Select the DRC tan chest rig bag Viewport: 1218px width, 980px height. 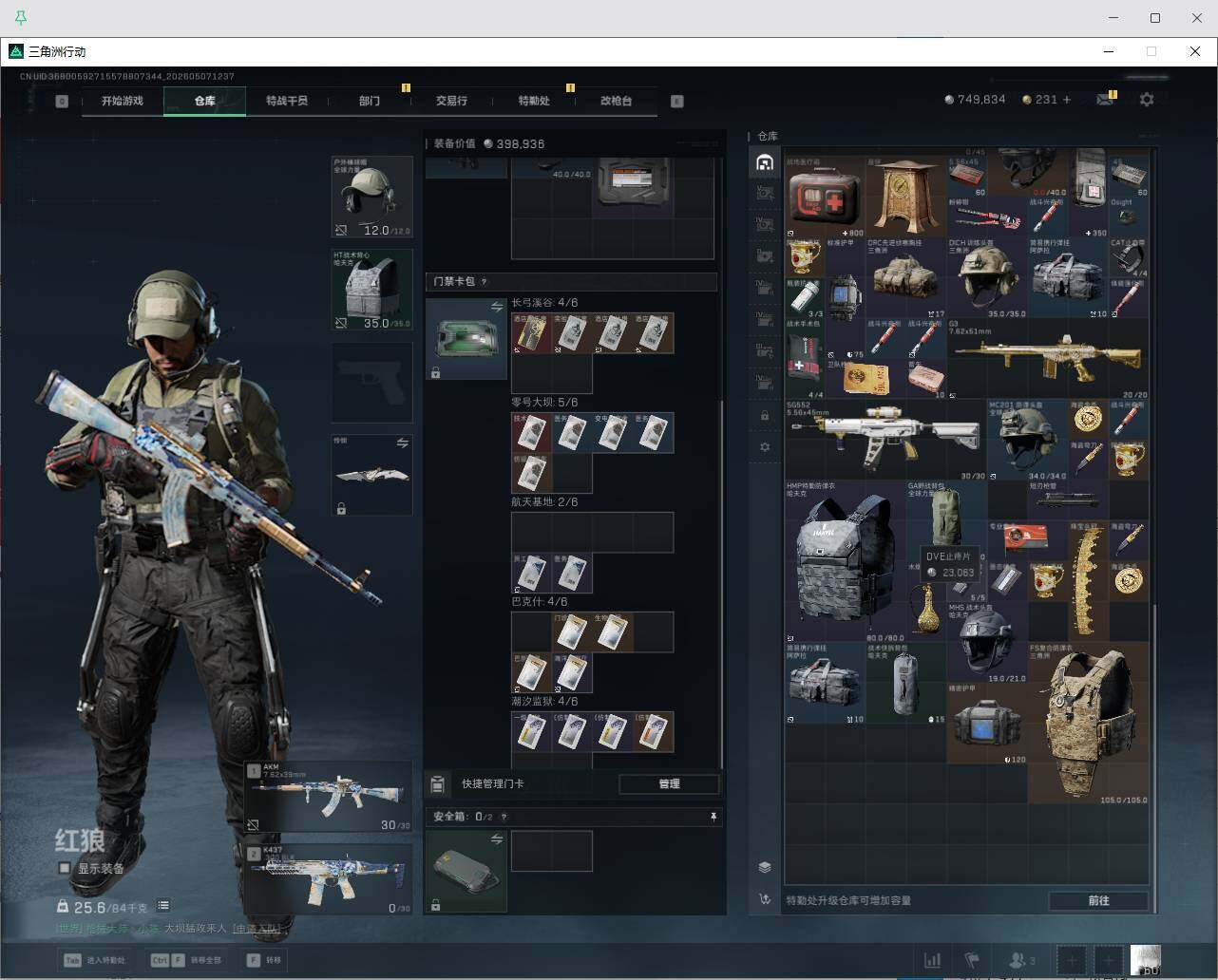(x=906, y=278)
